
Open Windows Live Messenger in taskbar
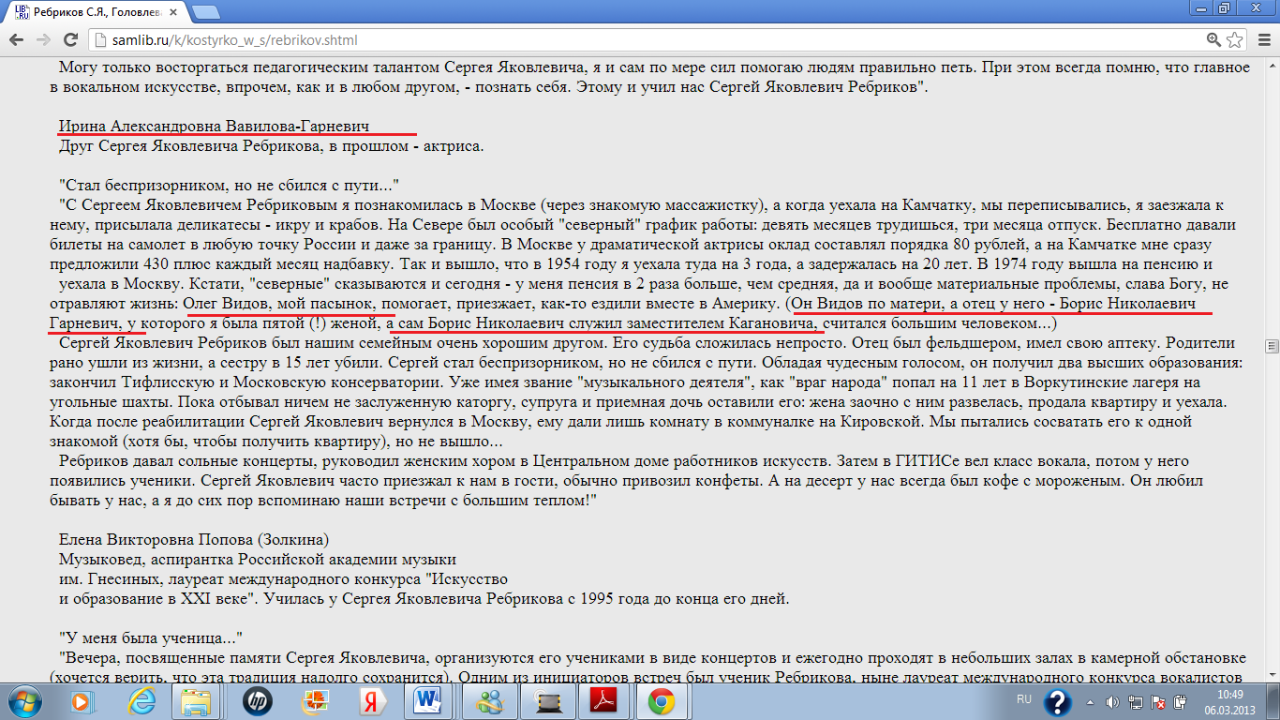(489, 702)
